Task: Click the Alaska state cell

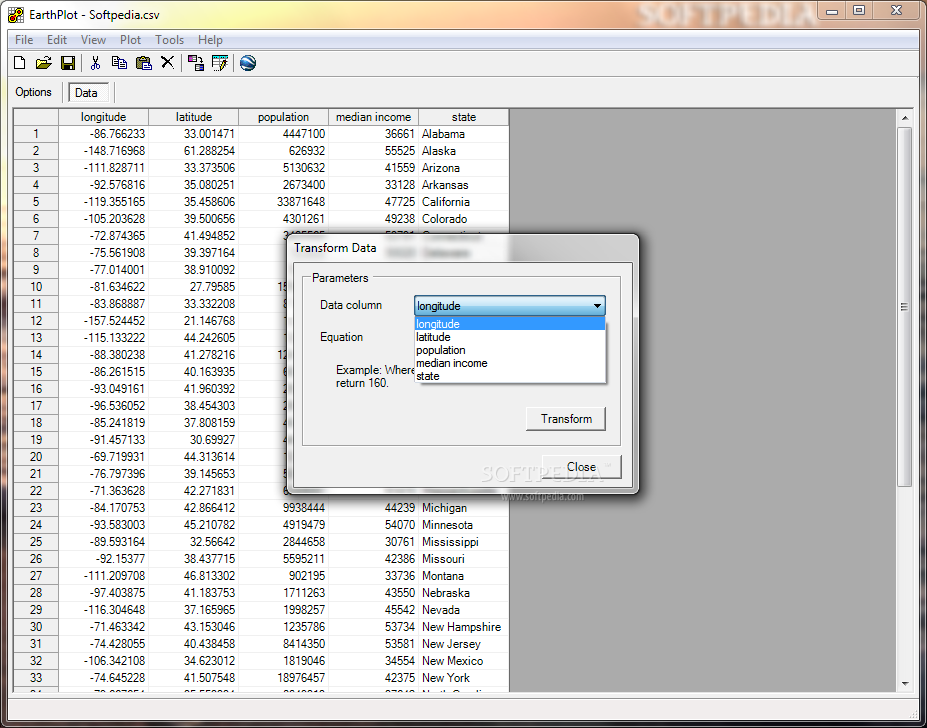Action: tap(464, 151)
